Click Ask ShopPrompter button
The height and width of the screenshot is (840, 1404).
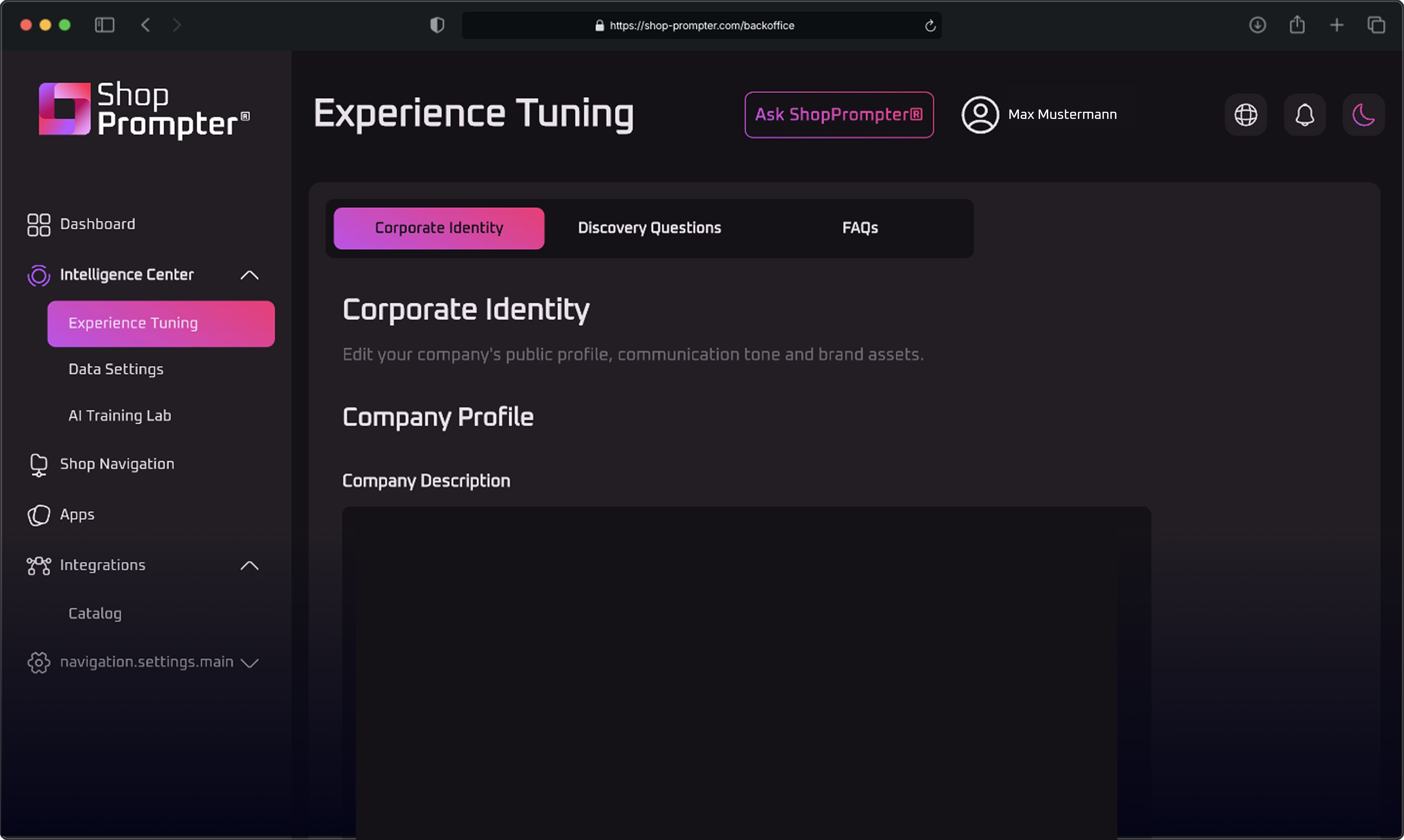coord(838,115)
